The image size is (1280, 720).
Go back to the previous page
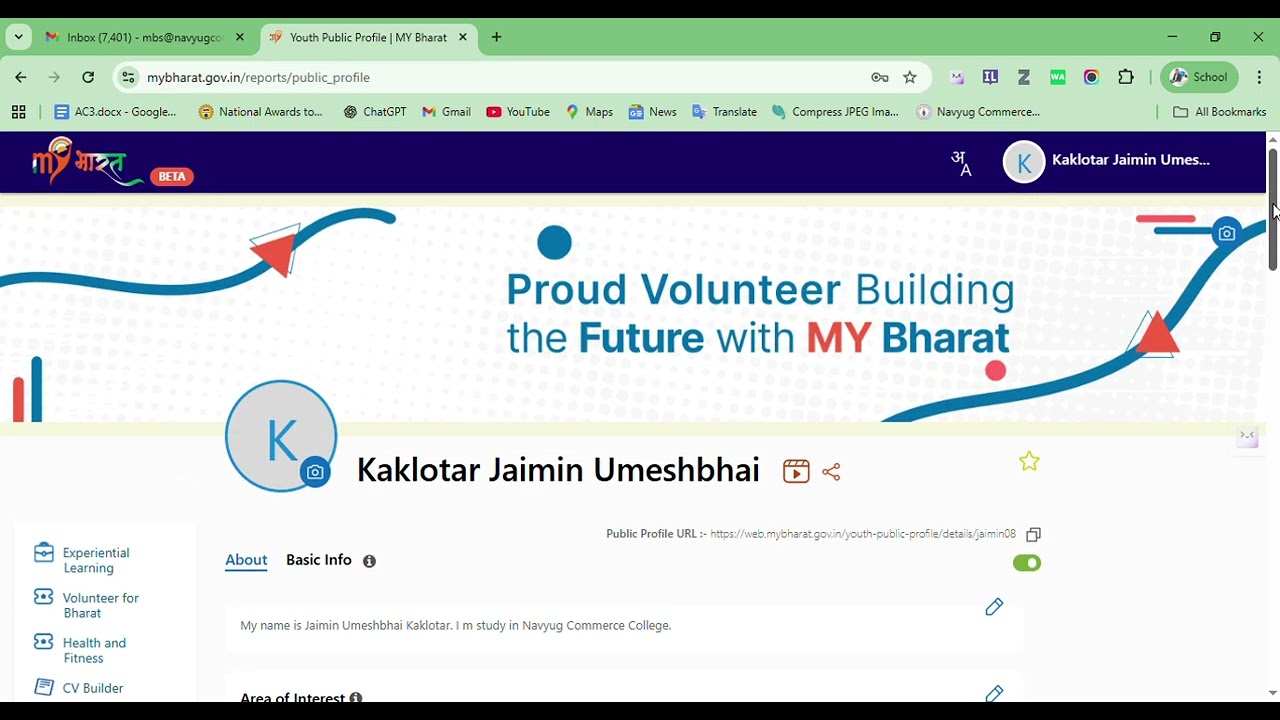pyautogui.click(x=21, y=77)
